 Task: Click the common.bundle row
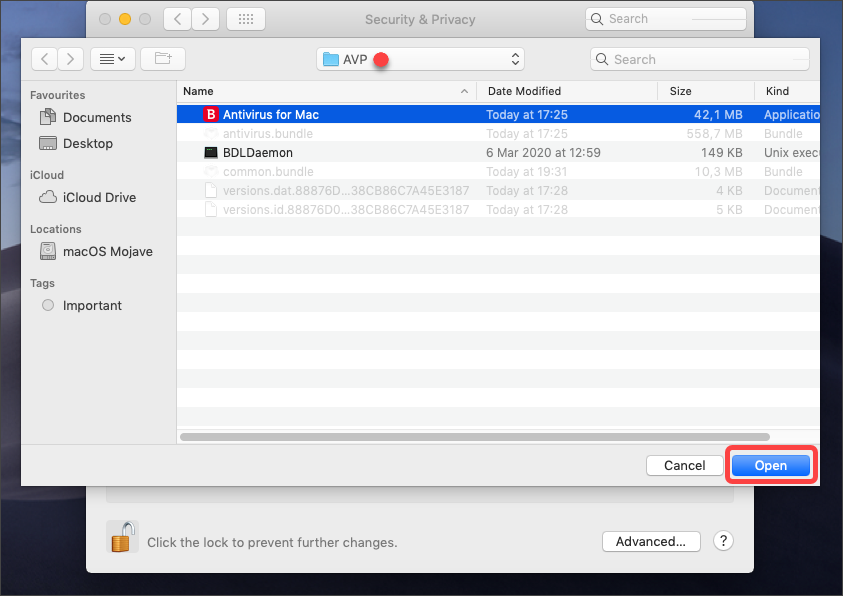(498, 171)
